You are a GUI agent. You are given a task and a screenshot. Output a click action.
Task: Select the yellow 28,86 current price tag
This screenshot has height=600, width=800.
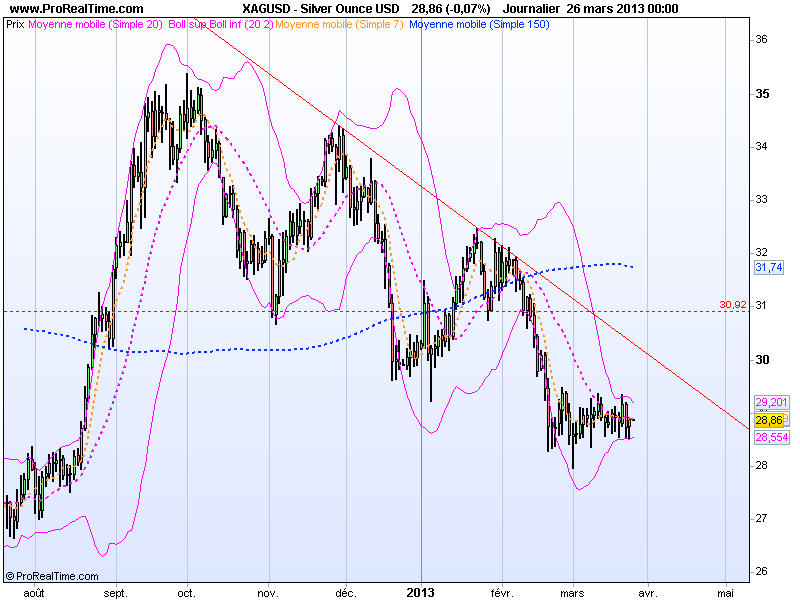tap(767, 421)
